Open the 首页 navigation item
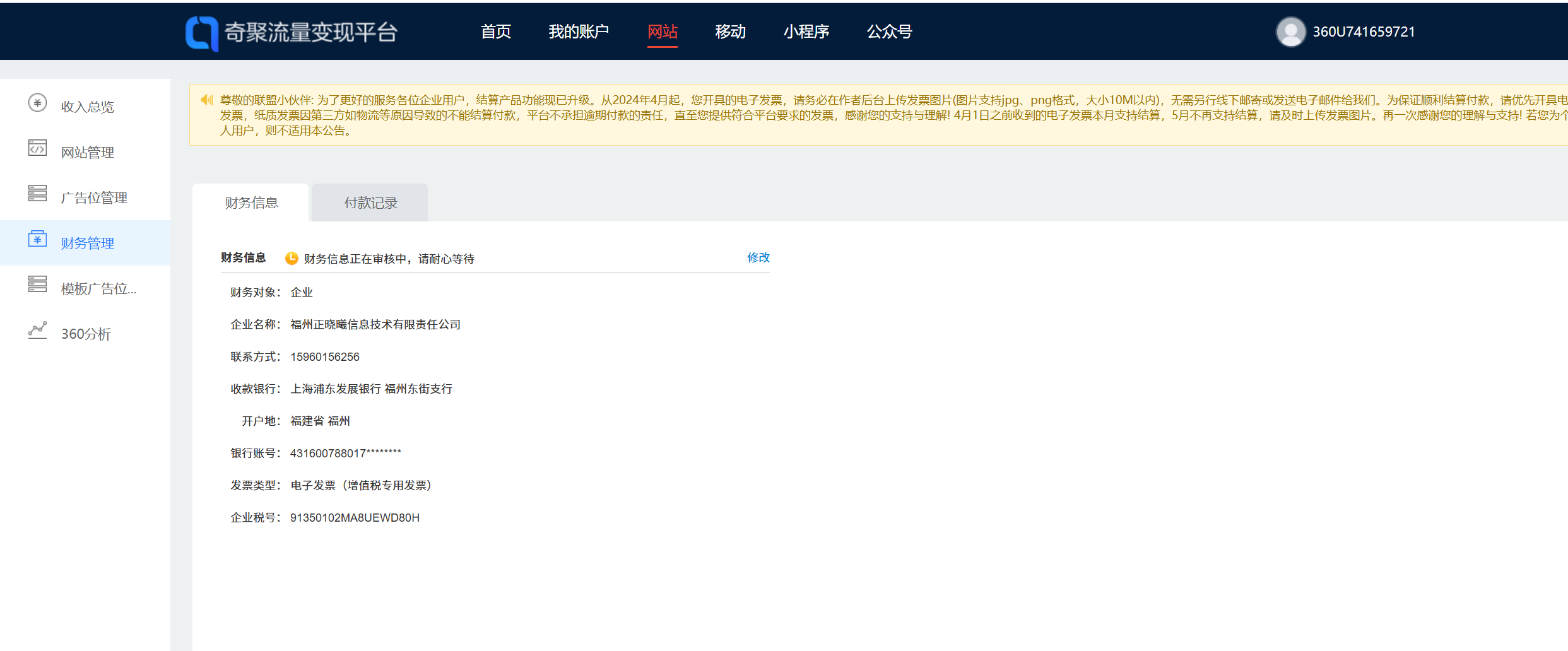Screen dimensions: 1568x651 pyautogui.click(x=496, y=32)
